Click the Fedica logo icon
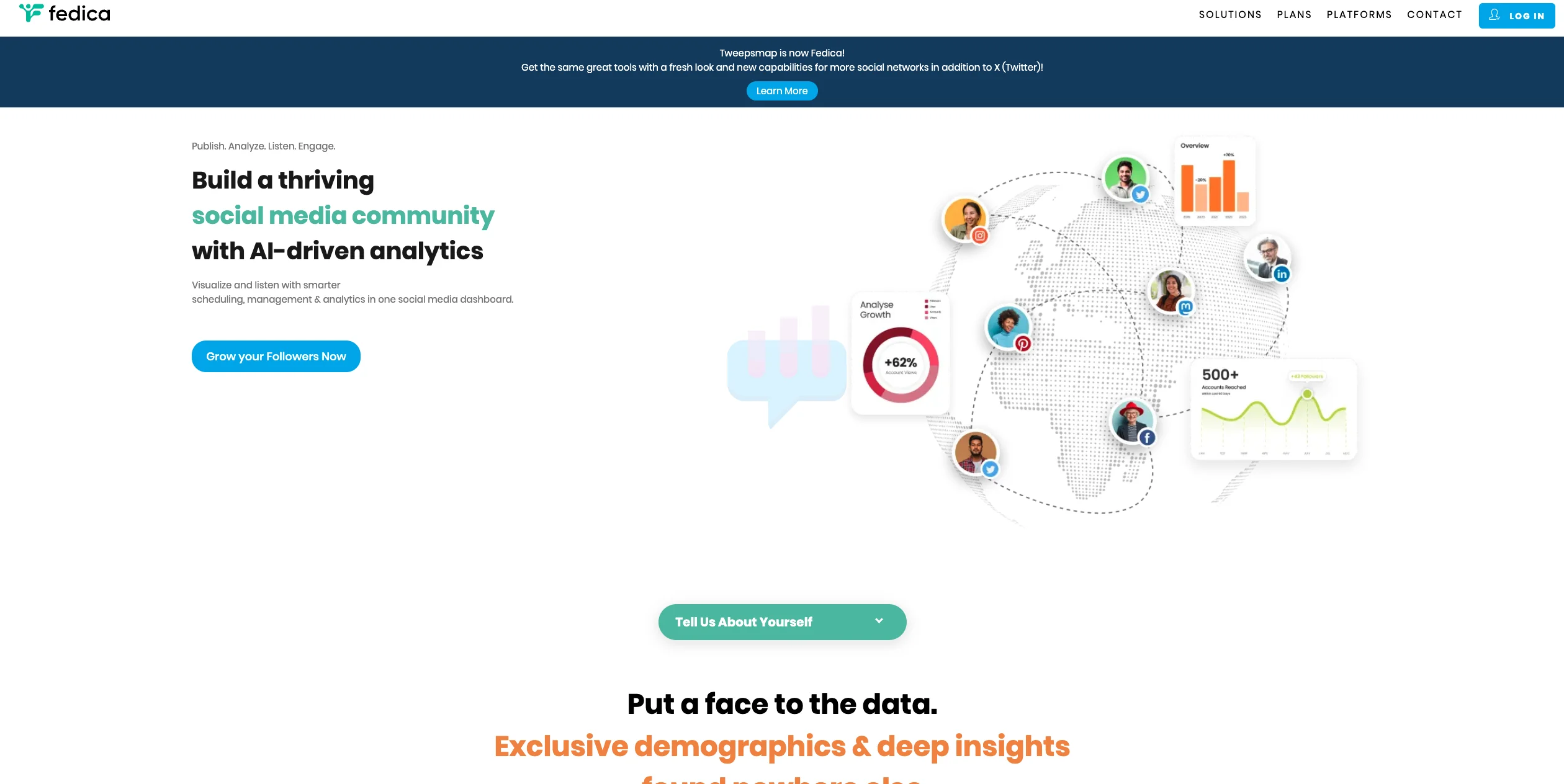The width and height of the screenshot is (1564, 784). (x=31, y=12)
